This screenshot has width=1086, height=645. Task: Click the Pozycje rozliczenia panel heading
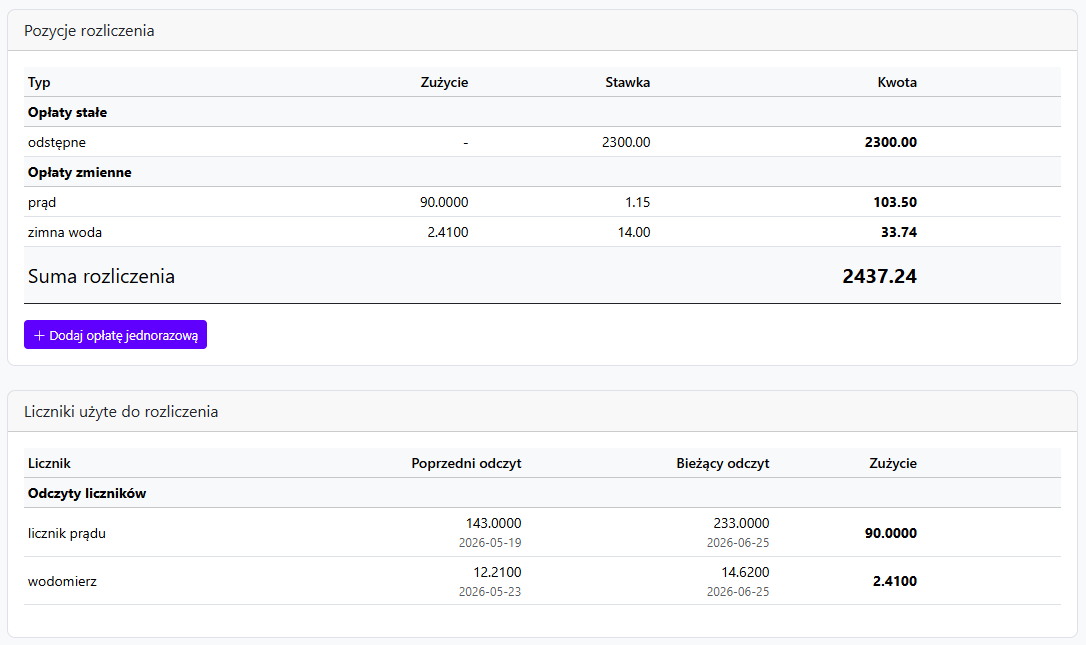[x=89, y=30]
